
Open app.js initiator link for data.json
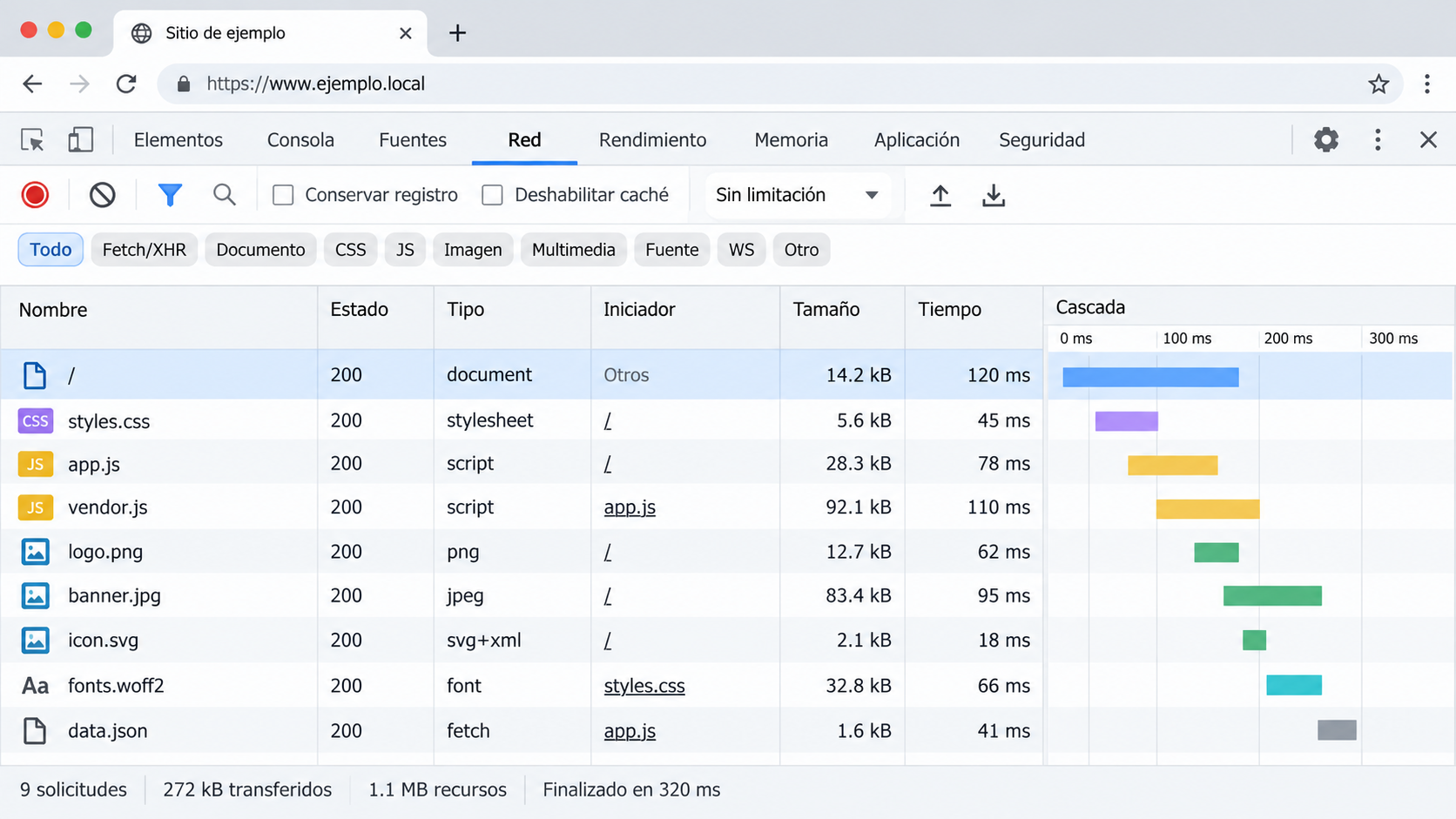(x=630, y=731)
